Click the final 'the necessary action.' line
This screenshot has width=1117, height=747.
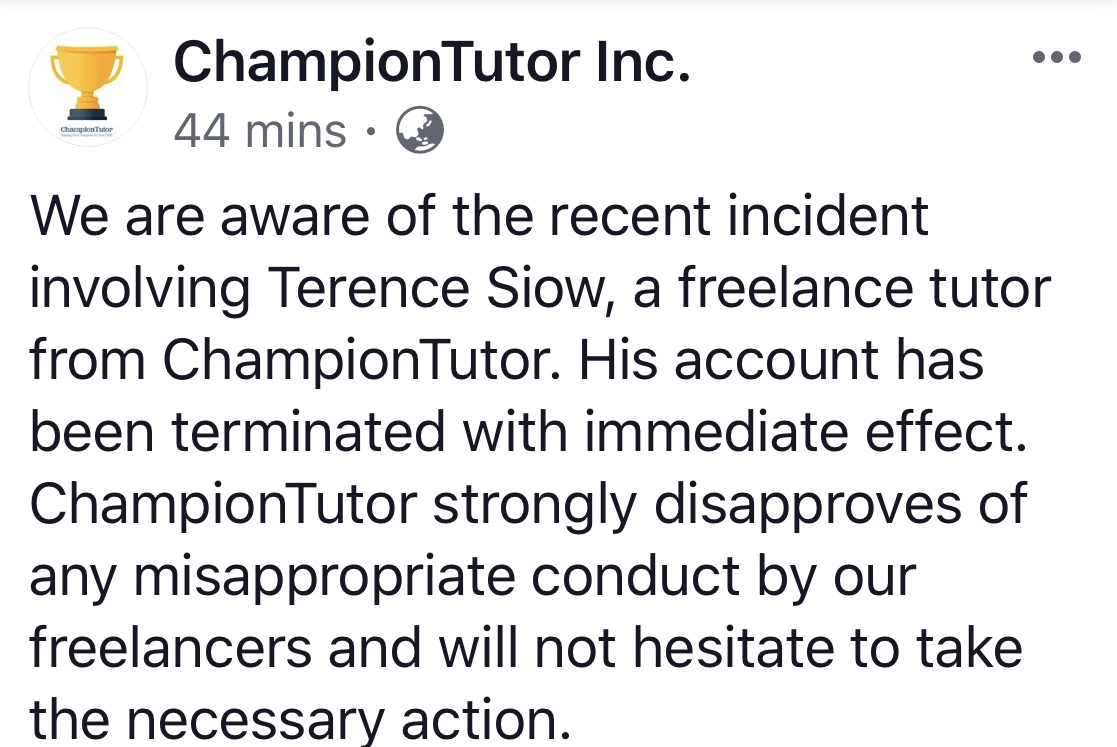[301, 719]
